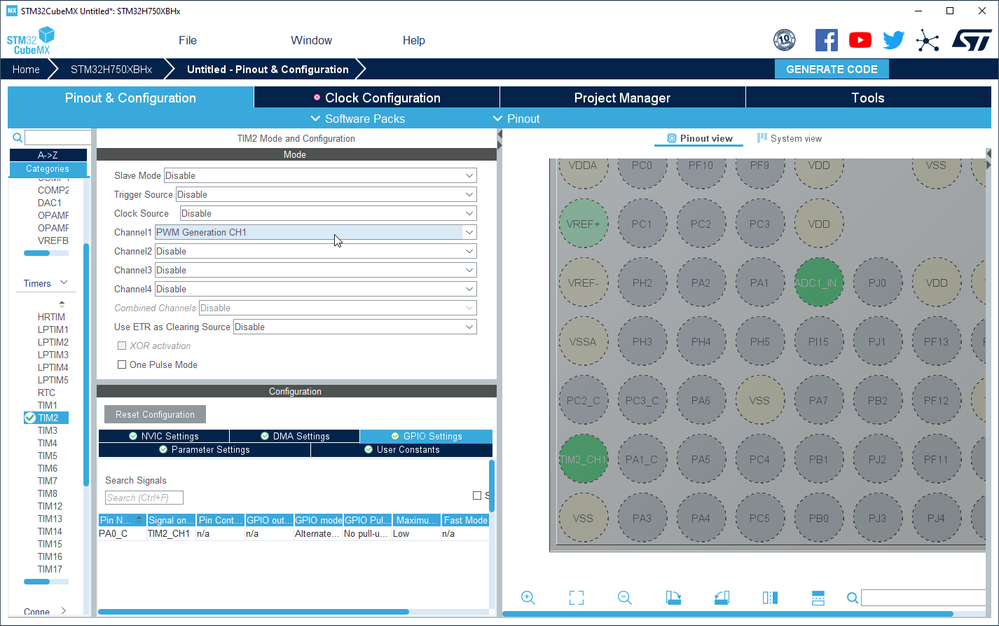This screenshot has height=626, width=999.
Task: Select the ADC1_IN green pin
Action: click(x=819, y=282)
